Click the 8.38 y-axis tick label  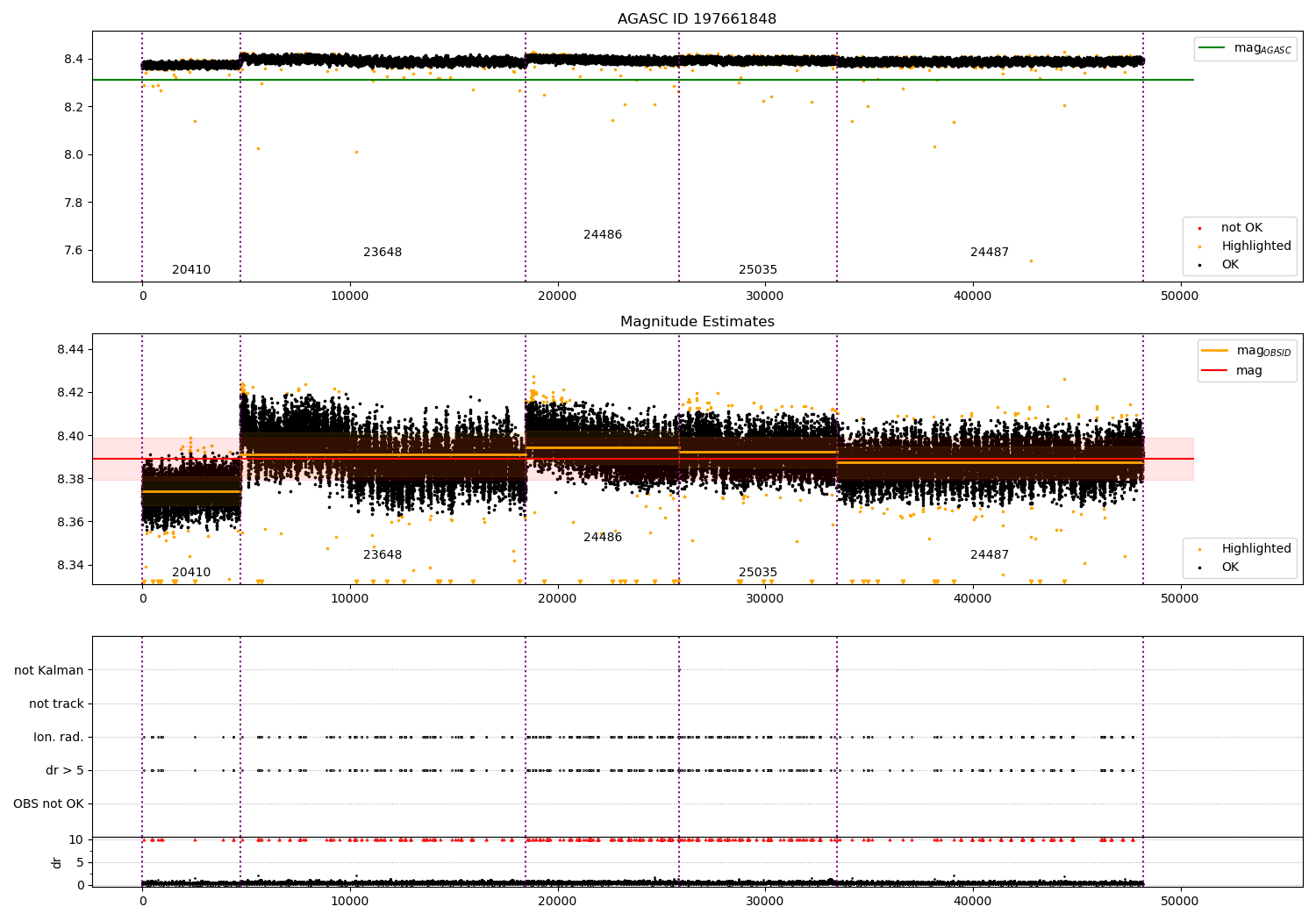[x=71, y=479]
